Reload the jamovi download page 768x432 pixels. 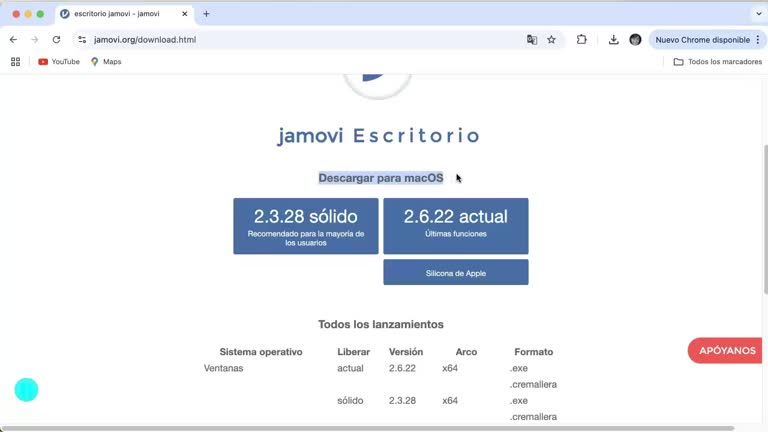[56, 40]
